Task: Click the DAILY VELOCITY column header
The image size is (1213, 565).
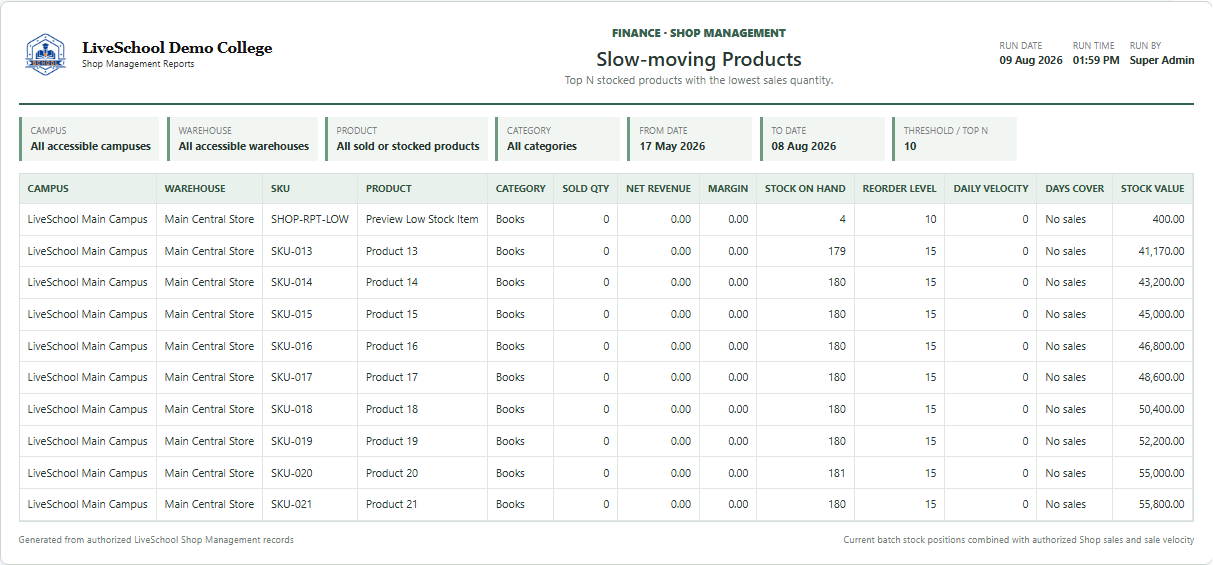Action: [991, 188]
